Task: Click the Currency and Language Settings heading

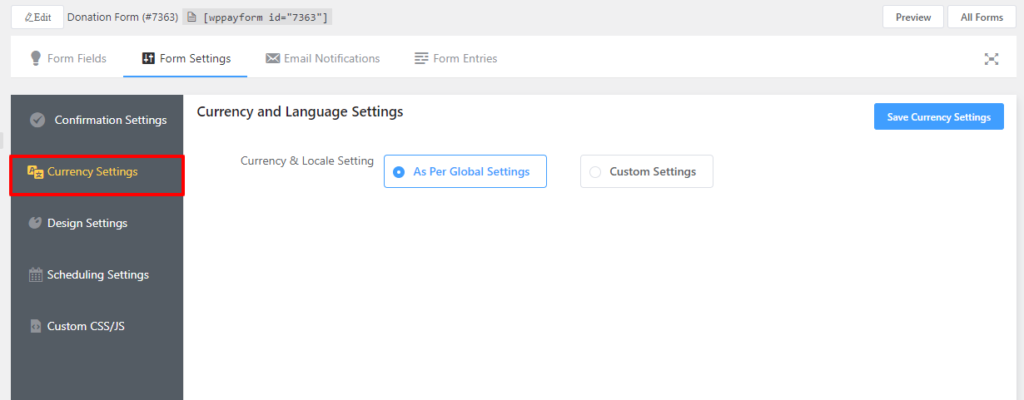Action: point(300,112)
